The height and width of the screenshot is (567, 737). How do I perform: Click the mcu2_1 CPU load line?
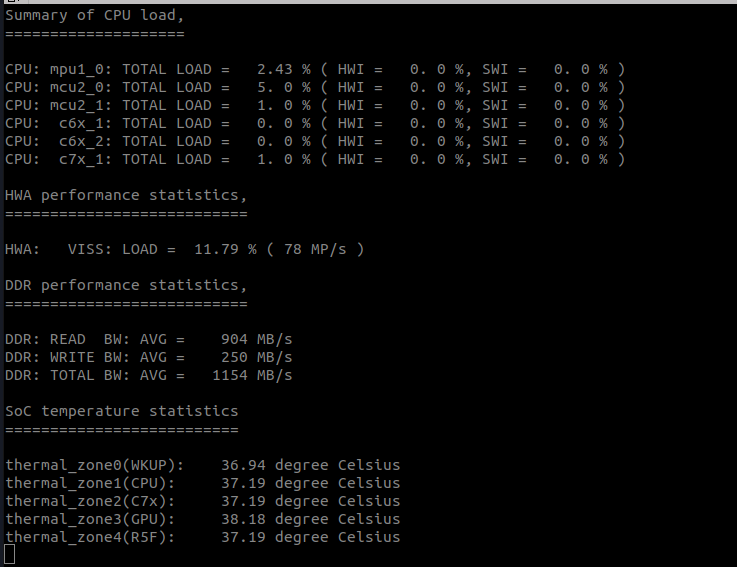pyautogui.click(x=315, y=105)
